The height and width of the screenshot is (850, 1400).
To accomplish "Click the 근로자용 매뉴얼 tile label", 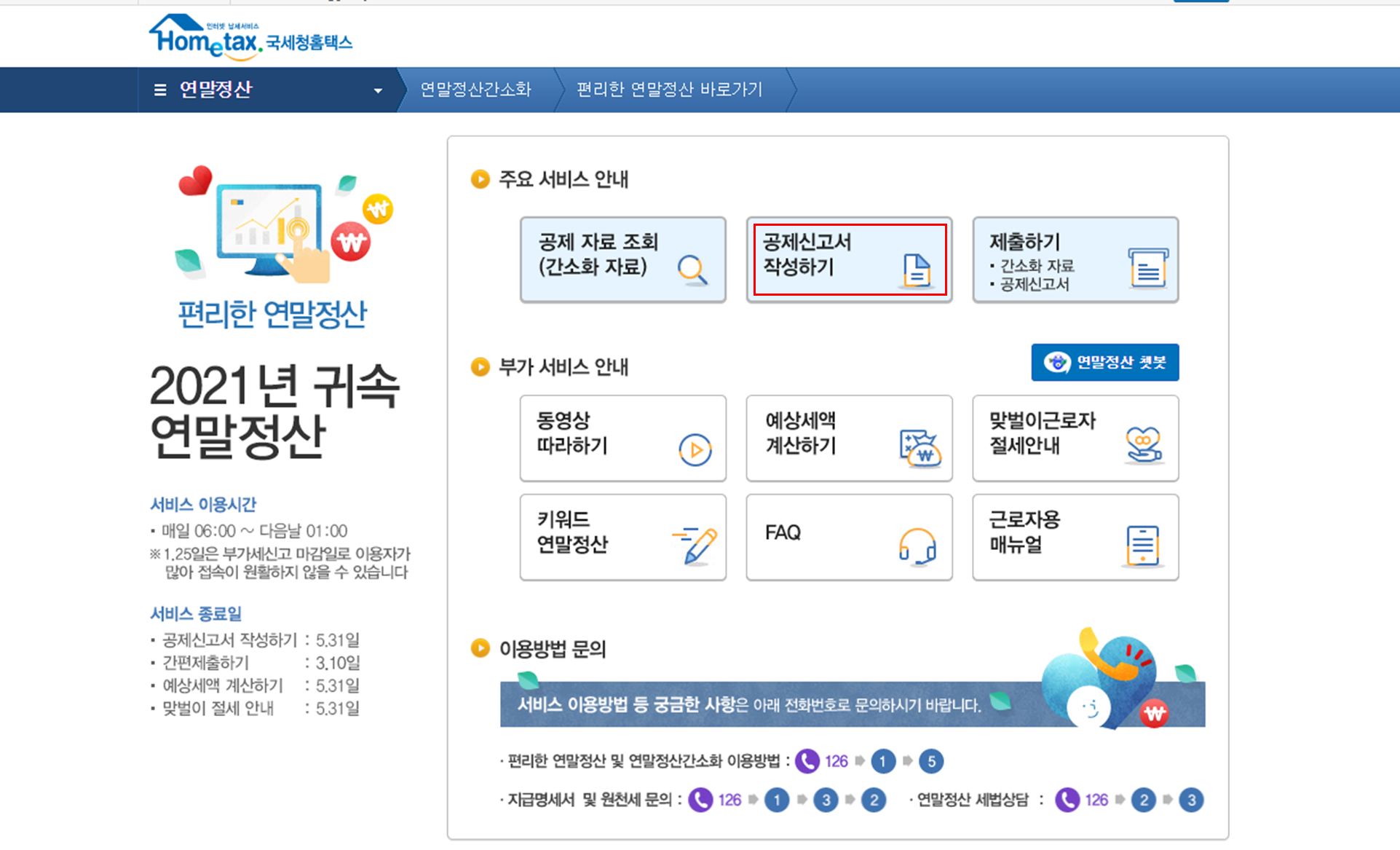I will pos(1024,532).
